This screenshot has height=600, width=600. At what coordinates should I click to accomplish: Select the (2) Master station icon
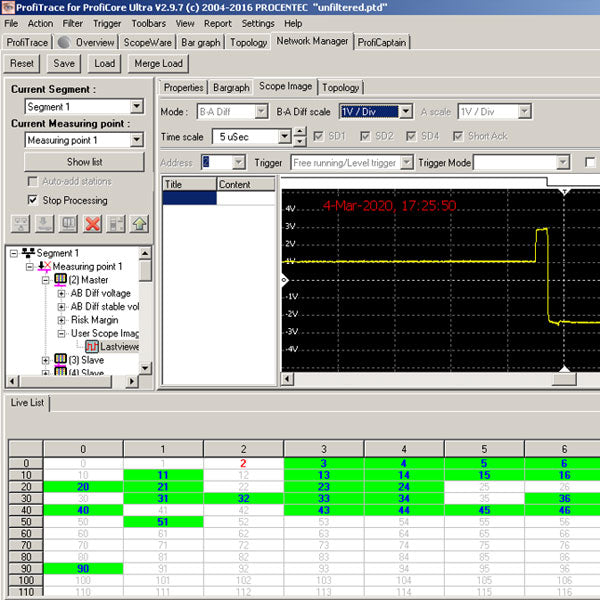coord(59,280)
